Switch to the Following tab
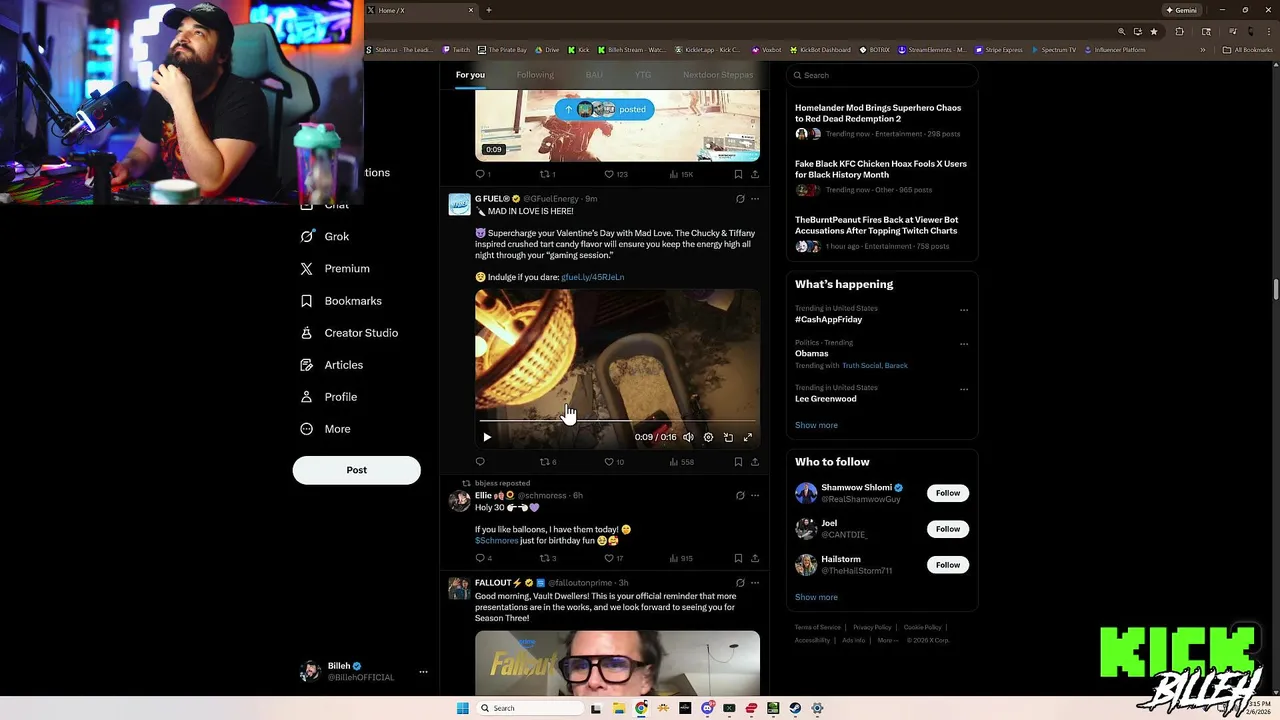This screenshot has width=1280, height=720. point(535,75)
